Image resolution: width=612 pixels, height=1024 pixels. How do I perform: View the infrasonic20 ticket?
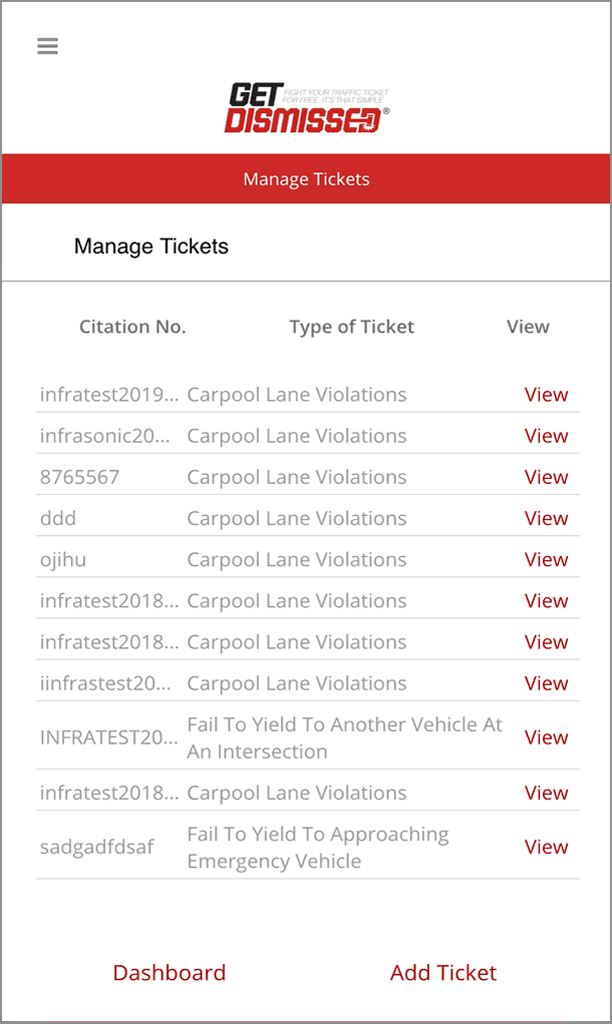point(546,436)
